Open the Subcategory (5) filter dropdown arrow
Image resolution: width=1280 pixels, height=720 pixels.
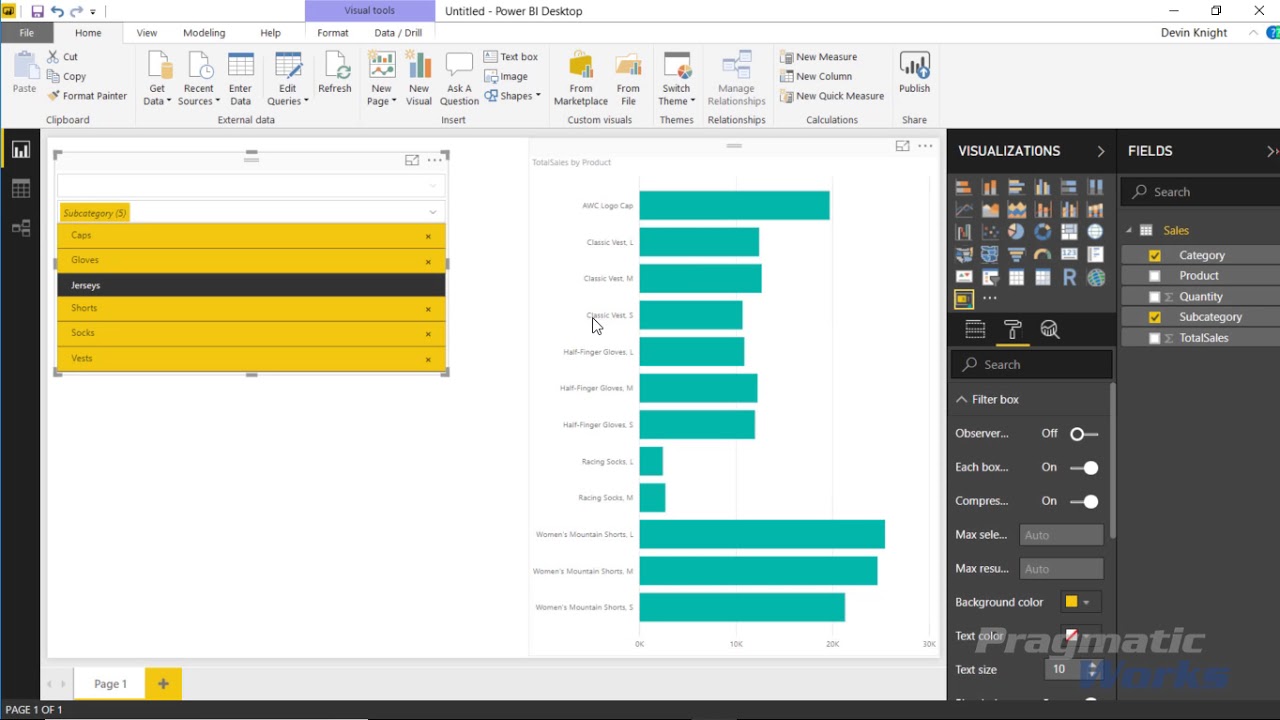click(433, 212)
